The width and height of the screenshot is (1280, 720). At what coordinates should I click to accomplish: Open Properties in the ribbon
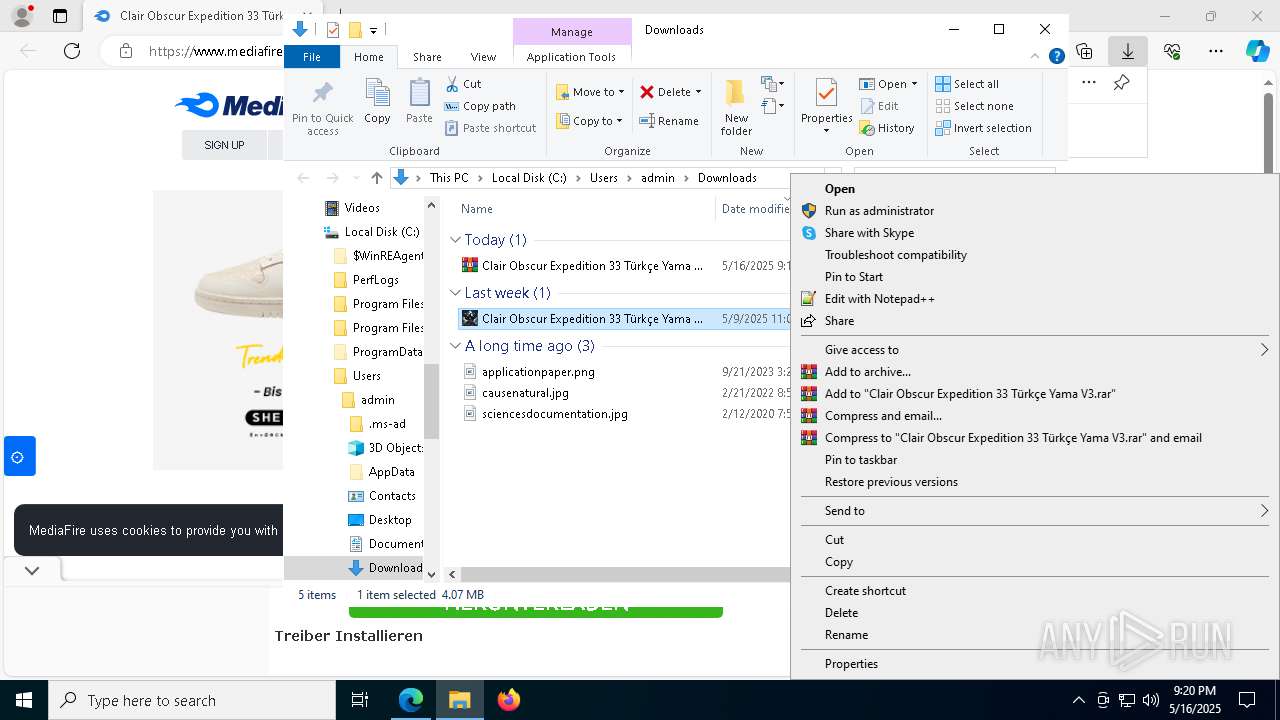pos(826,107)
